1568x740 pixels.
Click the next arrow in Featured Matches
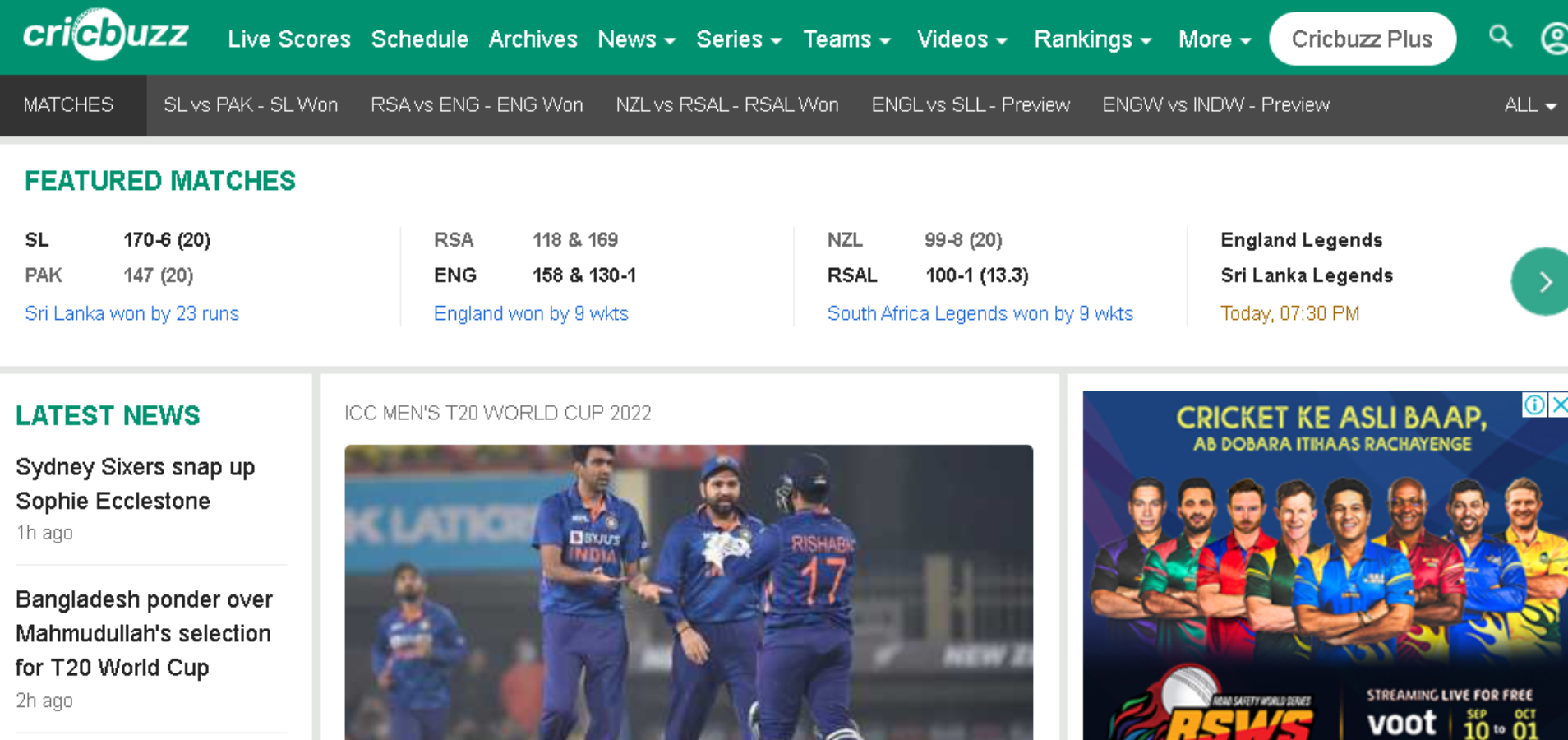point(1543,282)
